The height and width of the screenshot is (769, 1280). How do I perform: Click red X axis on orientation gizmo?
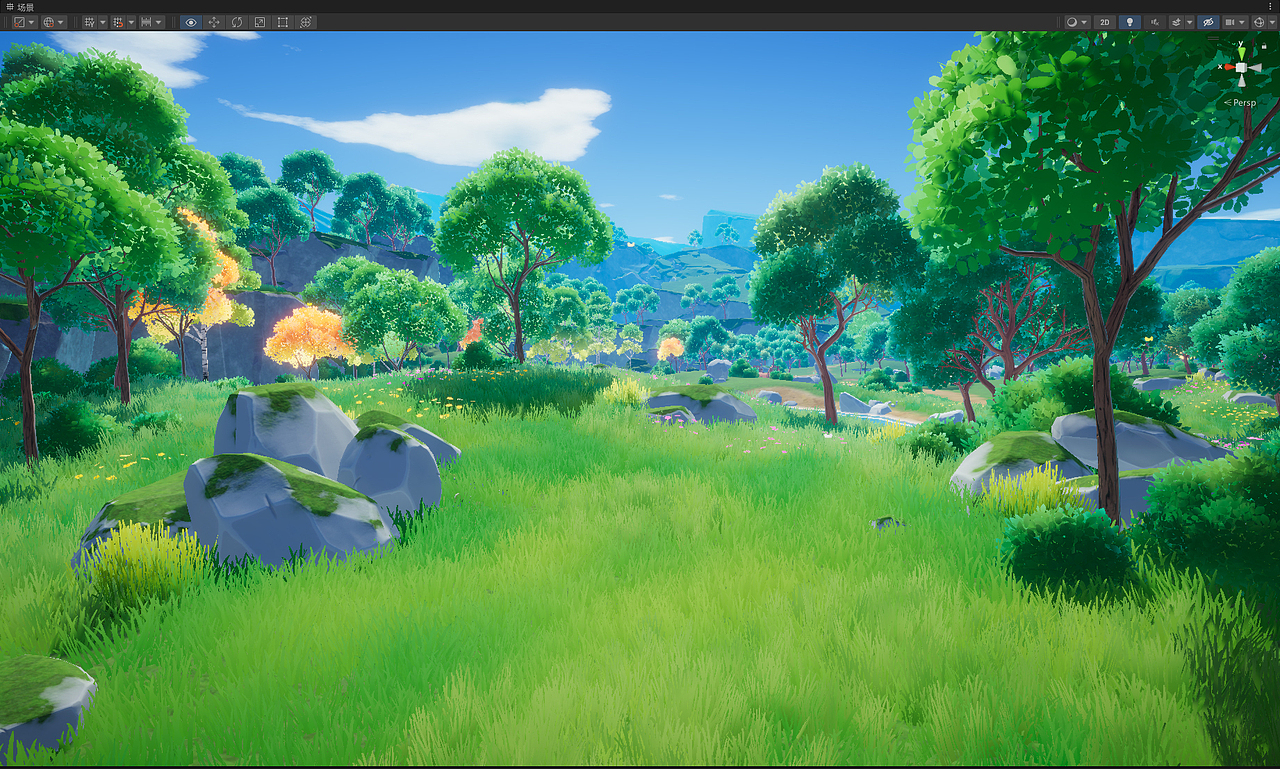point(1229,67)
